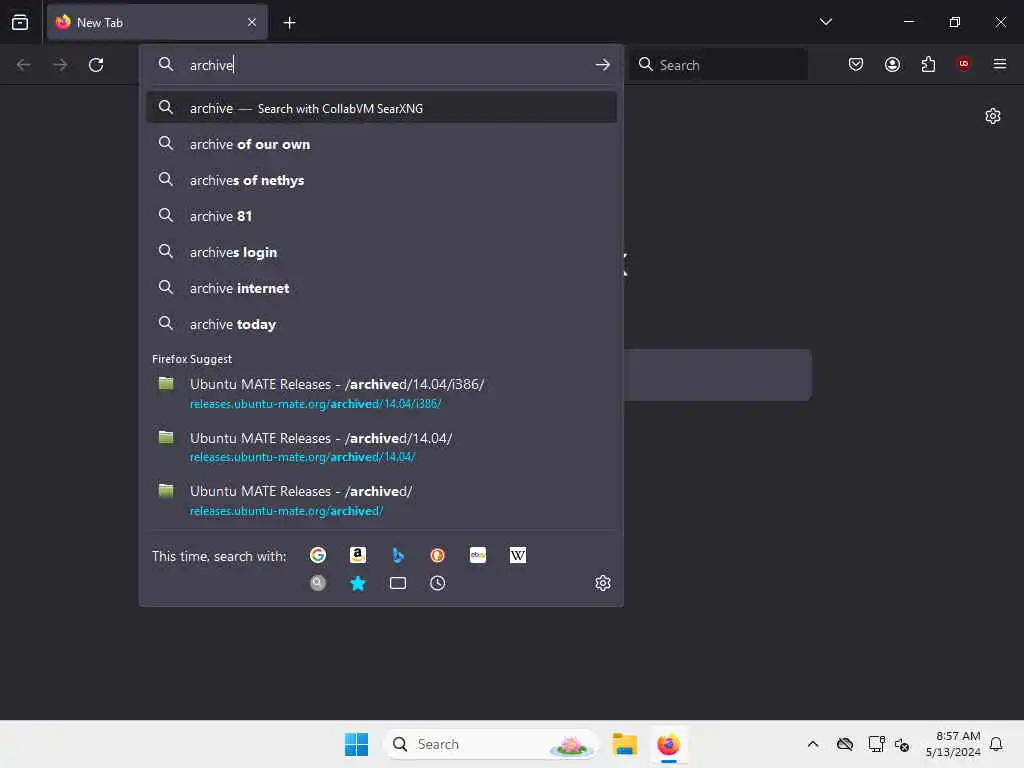Reload the current page

pyautogui.click(x=96, y=65)
